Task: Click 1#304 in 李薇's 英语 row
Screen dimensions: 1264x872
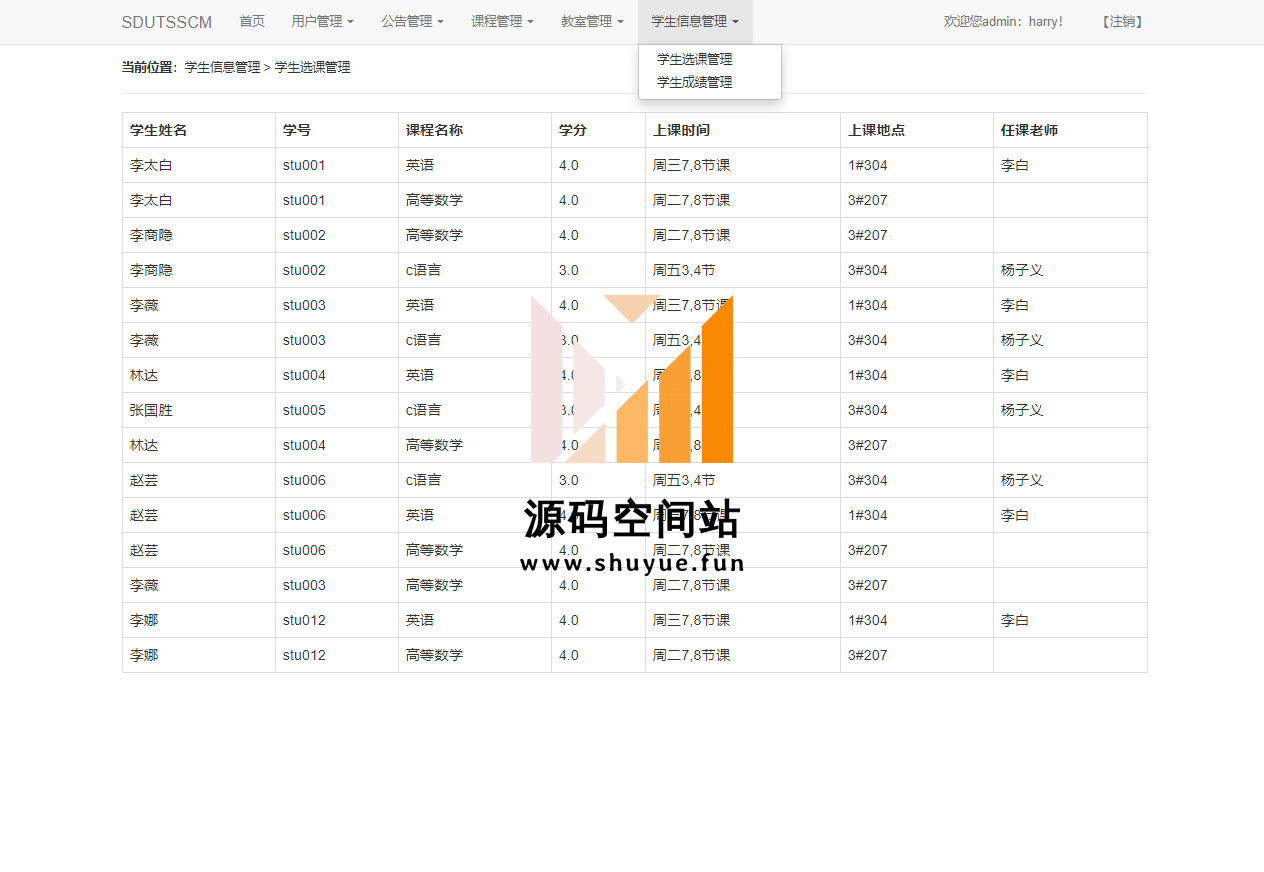Action: 867,305
